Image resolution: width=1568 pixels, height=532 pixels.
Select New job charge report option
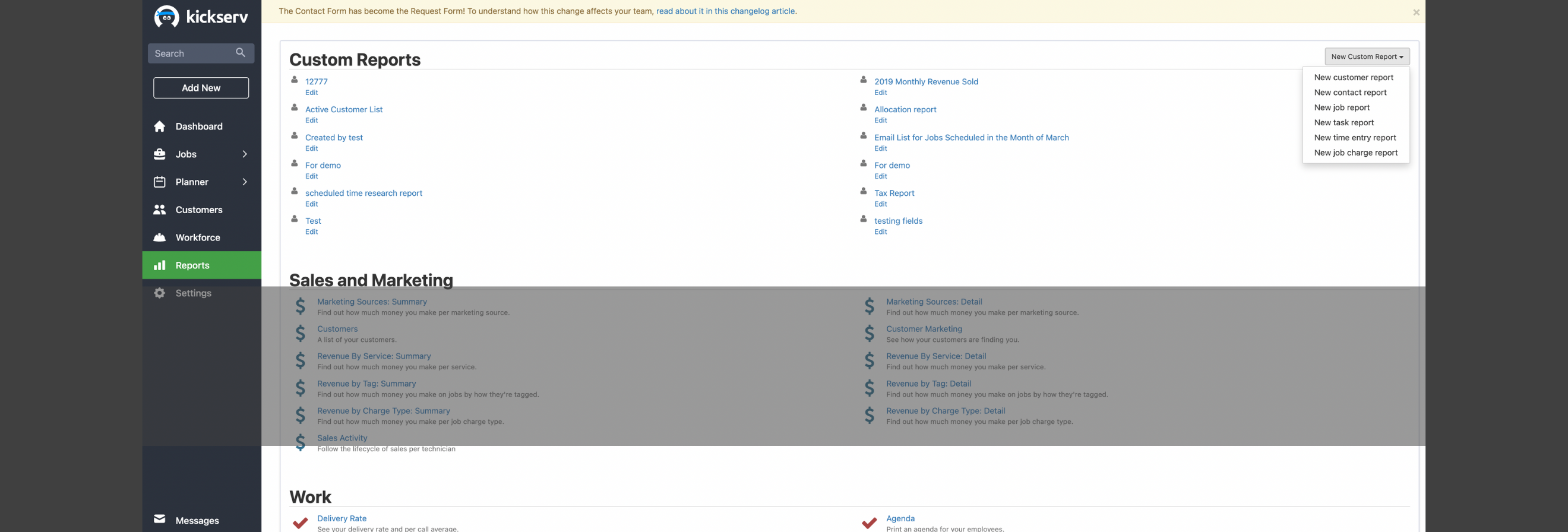point(1355,153)
